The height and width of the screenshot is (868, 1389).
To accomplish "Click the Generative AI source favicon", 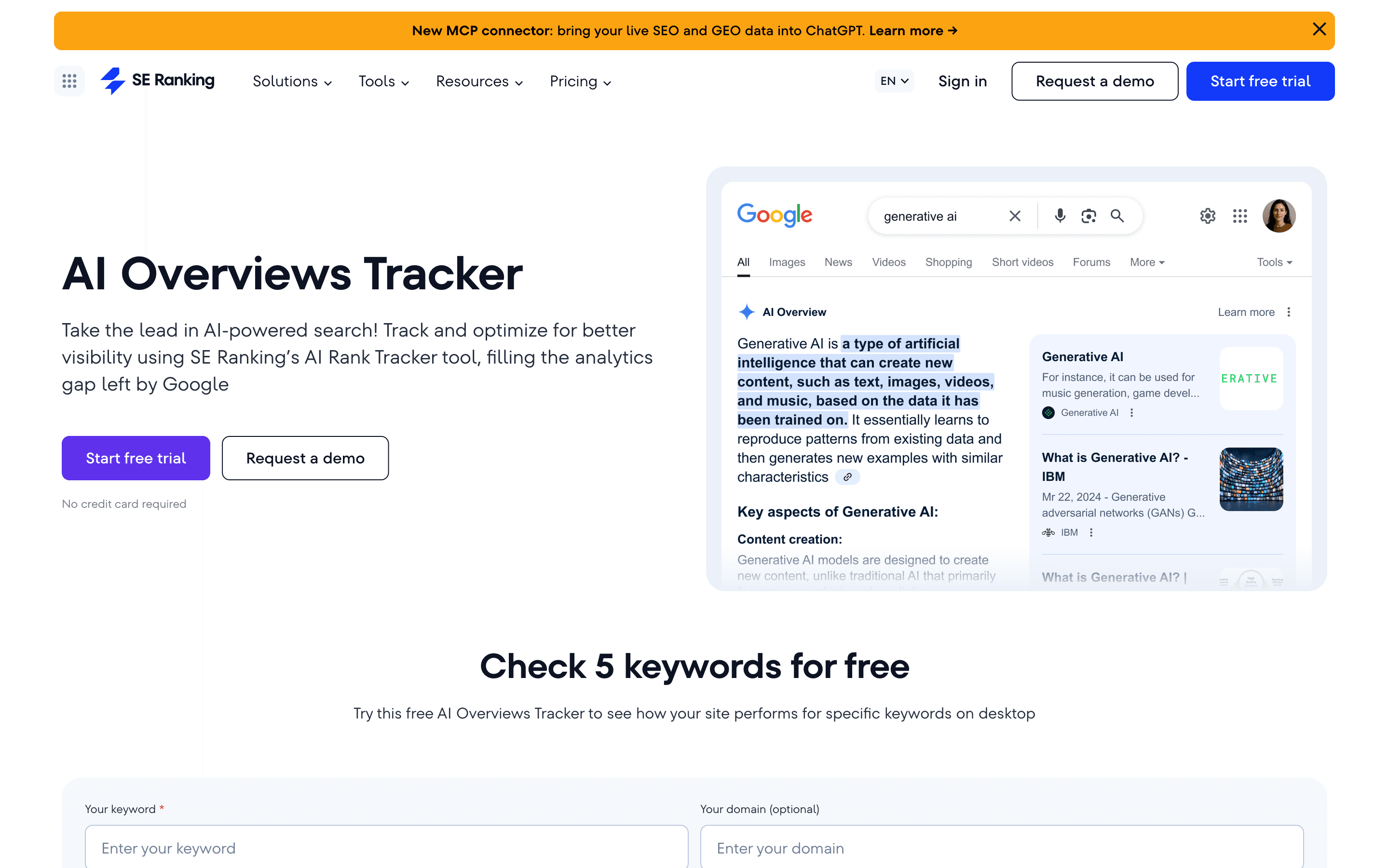I will point(1048,413).
